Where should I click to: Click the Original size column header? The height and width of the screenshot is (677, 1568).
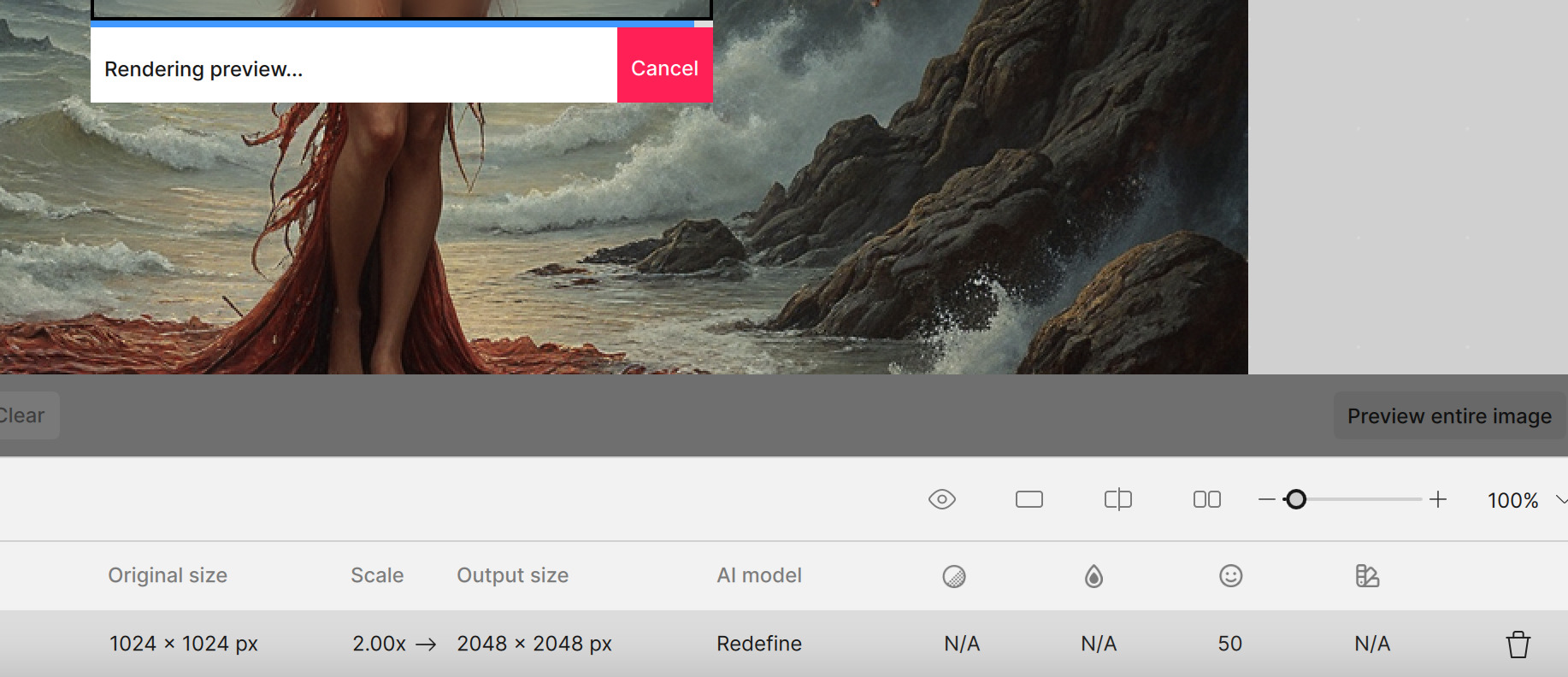click(168, 575)
